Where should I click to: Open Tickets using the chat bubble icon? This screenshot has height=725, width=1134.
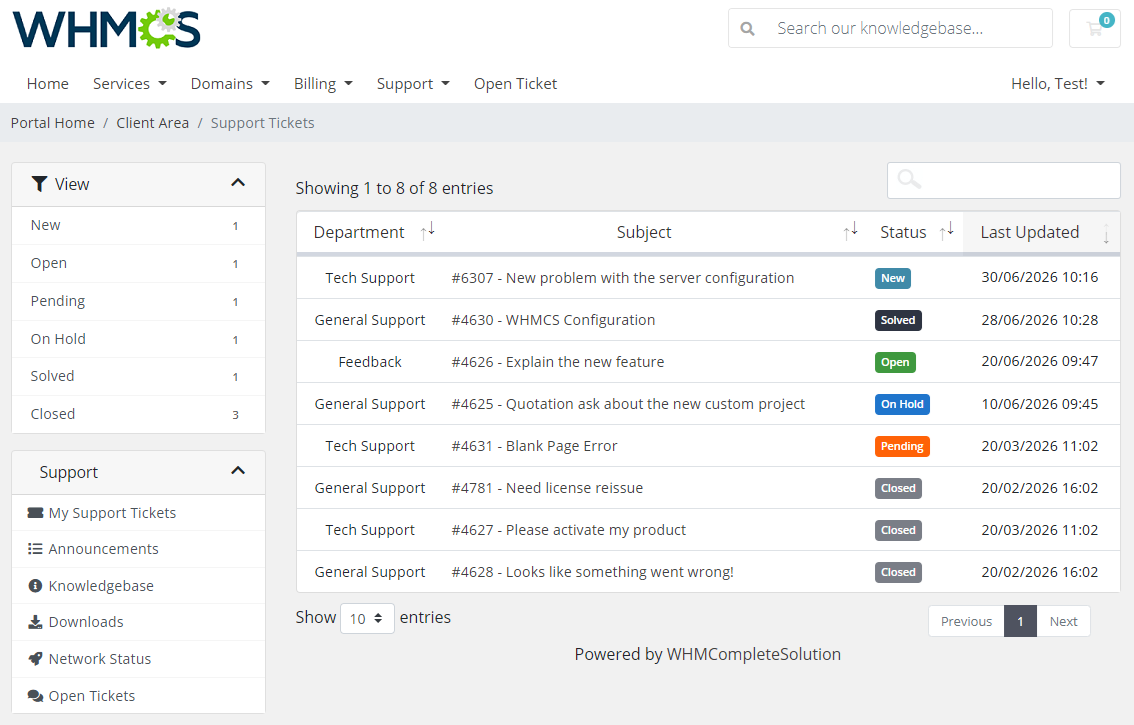click(x=34, y=695)
